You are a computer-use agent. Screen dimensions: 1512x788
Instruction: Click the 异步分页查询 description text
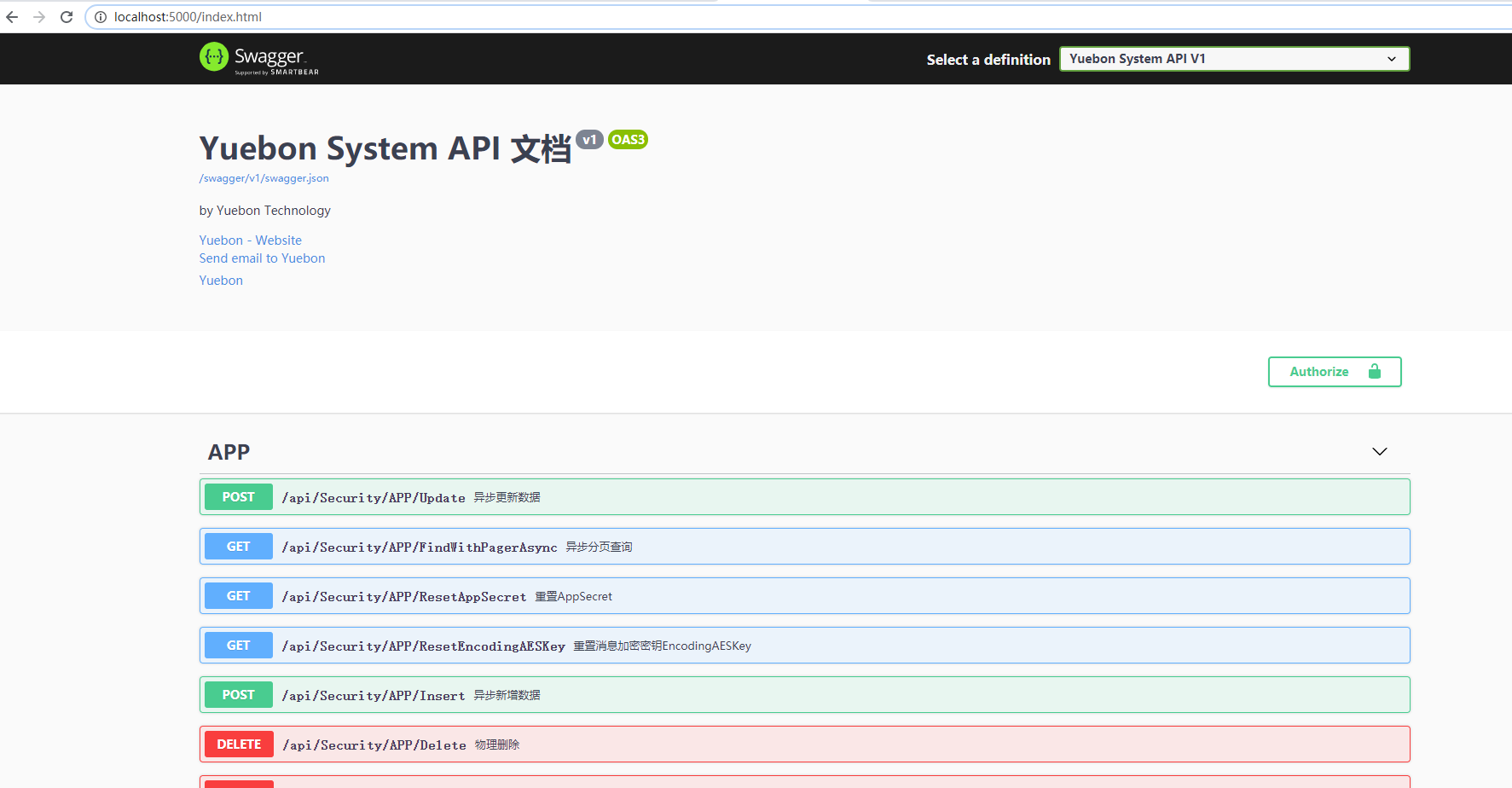[x=600, y=547]
